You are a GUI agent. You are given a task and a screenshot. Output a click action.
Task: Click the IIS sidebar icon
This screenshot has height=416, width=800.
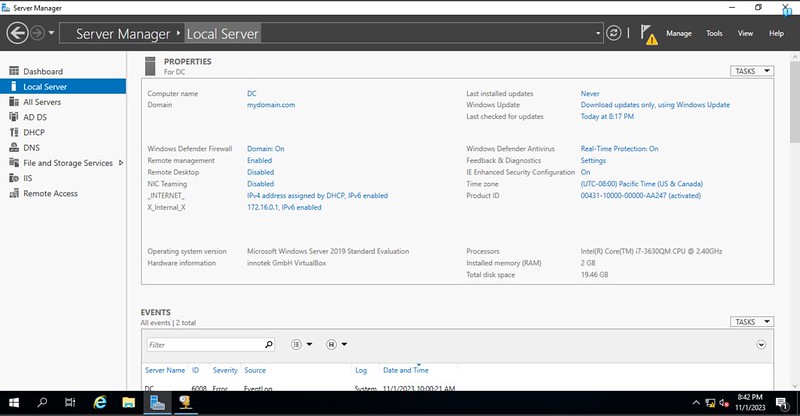pyautogui.click(x=14, y=178)
